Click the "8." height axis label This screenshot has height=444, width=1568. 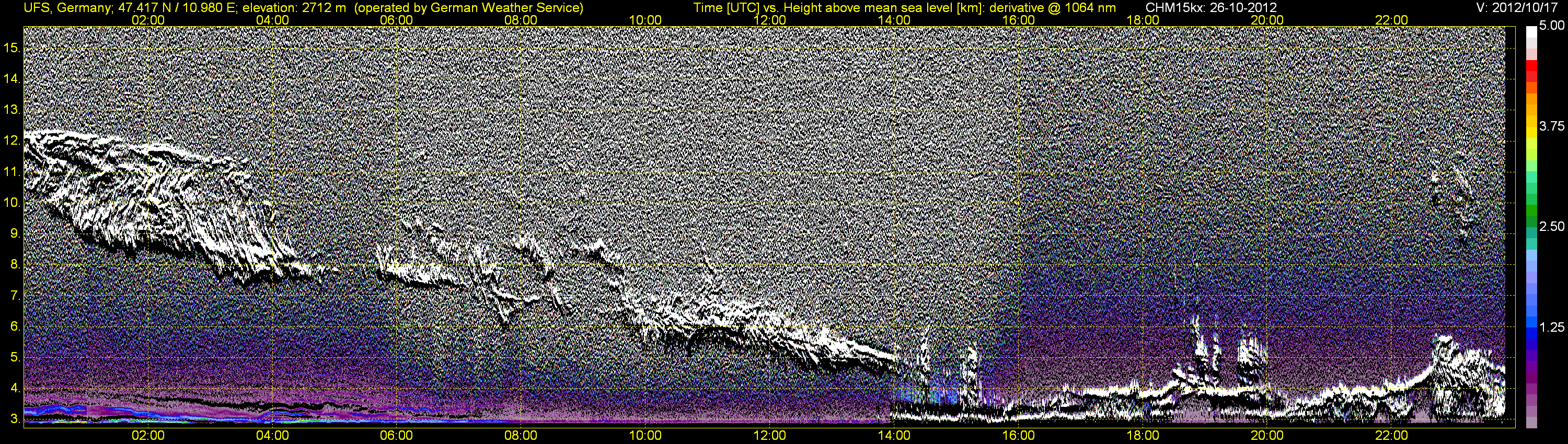pos(15,265)
